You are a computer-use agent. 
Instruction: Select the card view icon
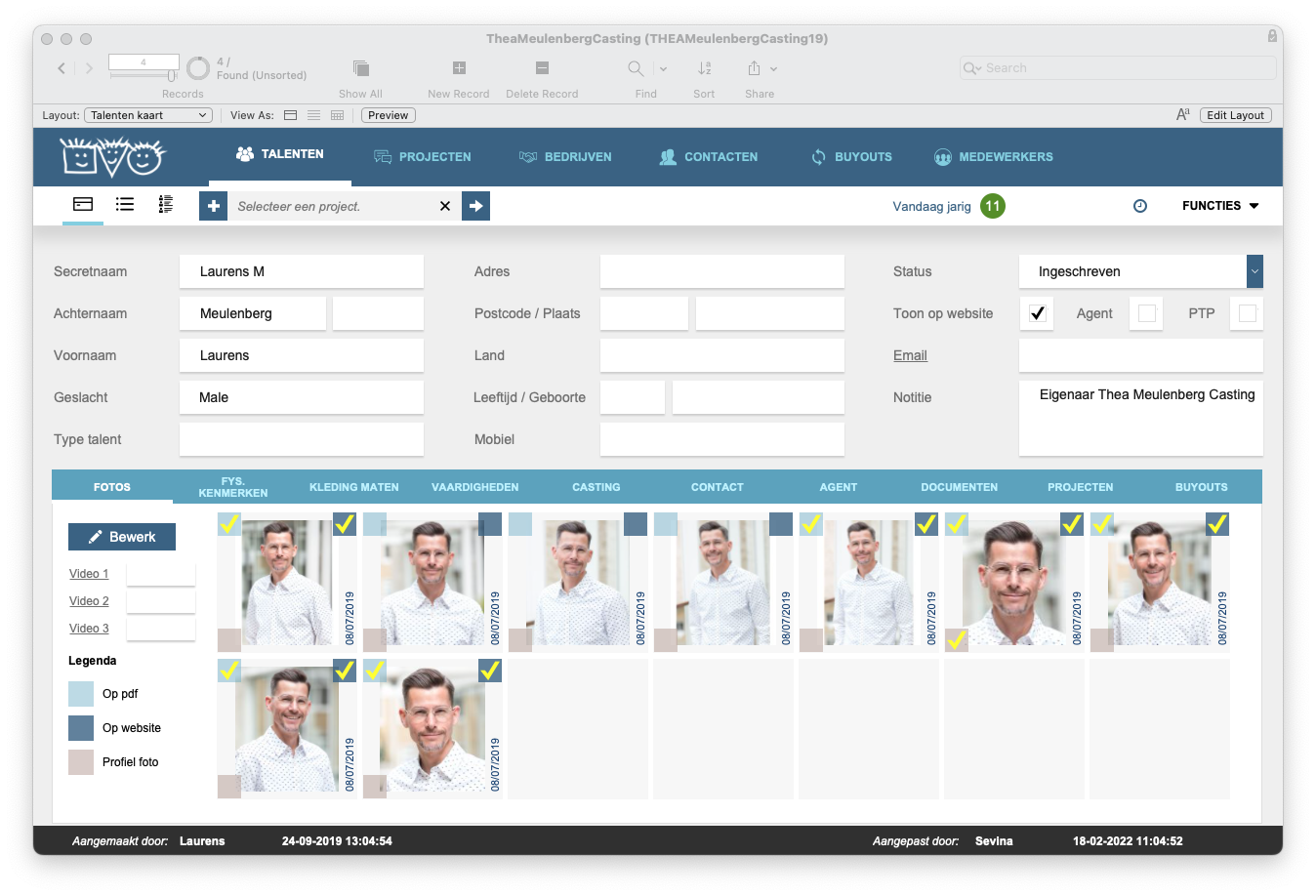[x=83, y=204]
